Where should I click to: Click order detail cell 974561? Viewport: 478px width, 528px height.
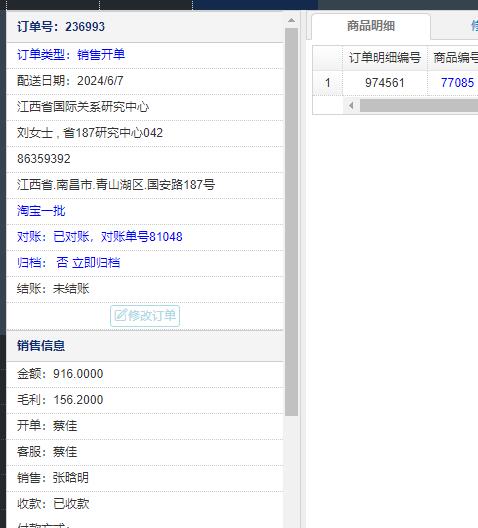[x=385, y=82]
